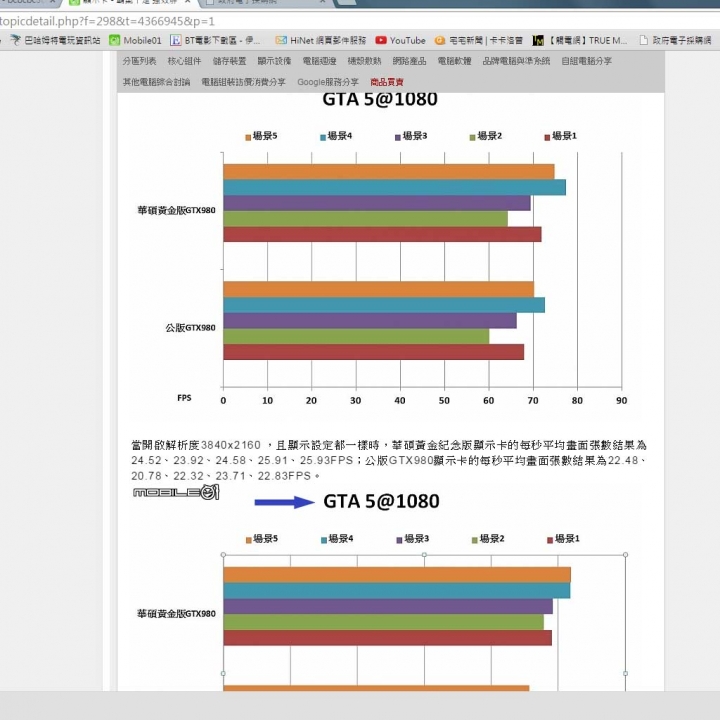Select the teal 場景4 bar of 華碩黃金版GTX980, upper chart
720x720 pixels.
(394, 187)
